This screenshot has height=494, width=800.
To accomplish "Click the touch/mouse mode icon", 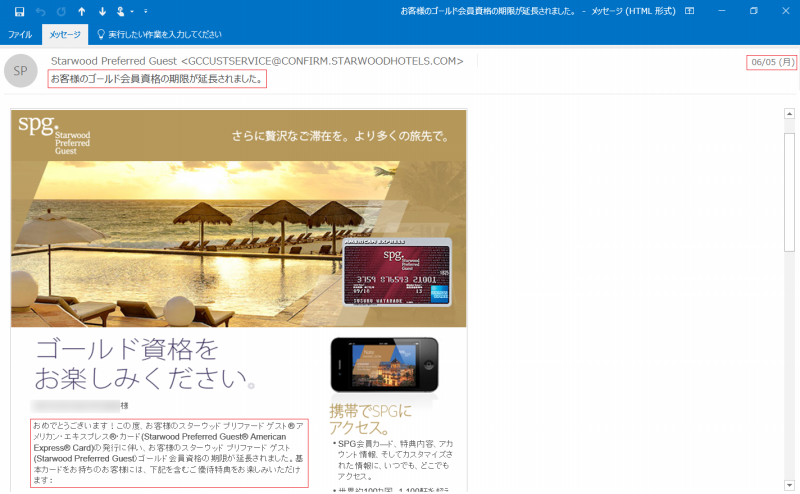I will pyautogui.click(x=121, y=11).
